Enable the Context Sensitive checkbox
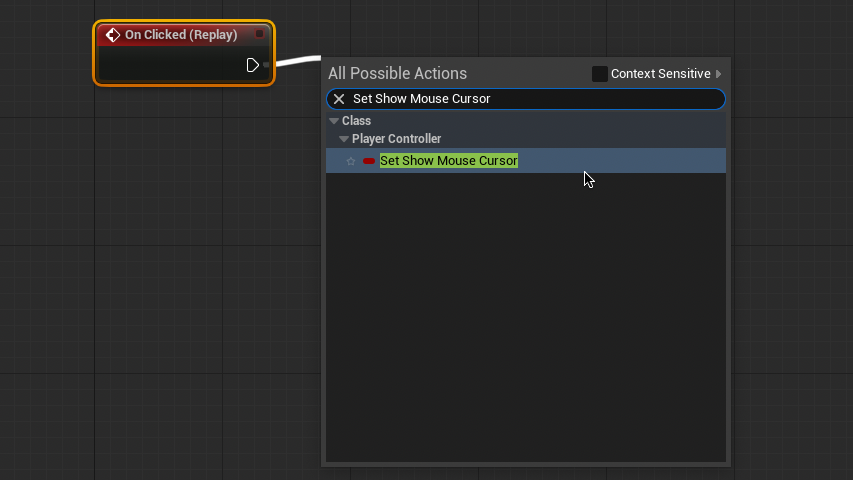 599,74
